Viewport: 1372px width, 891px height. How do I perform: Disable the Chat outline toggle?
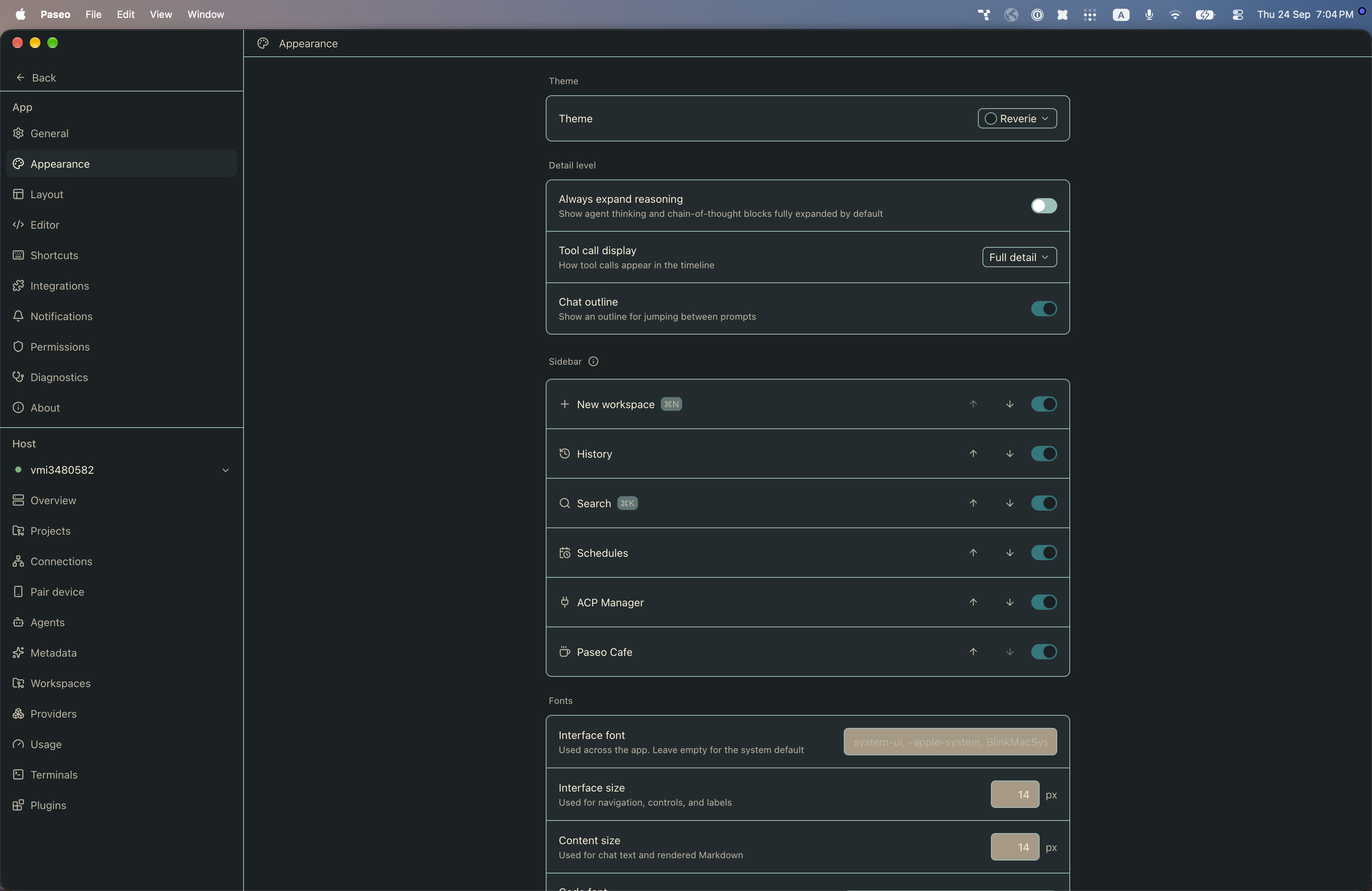point(1044,309)
